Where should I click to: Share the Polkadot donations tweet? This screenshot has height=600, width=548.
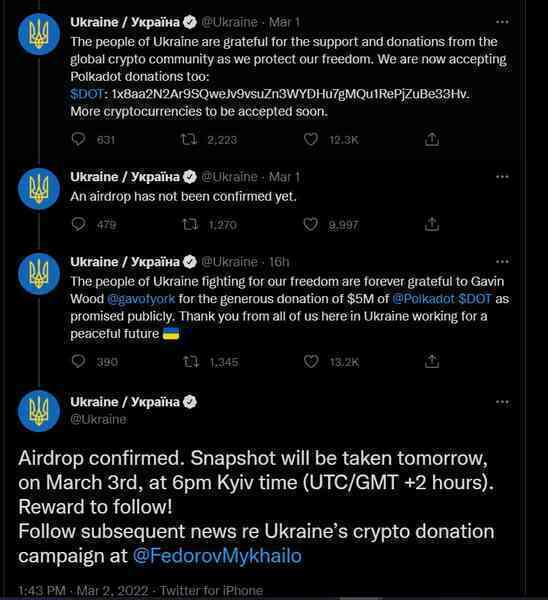point(432,139)
